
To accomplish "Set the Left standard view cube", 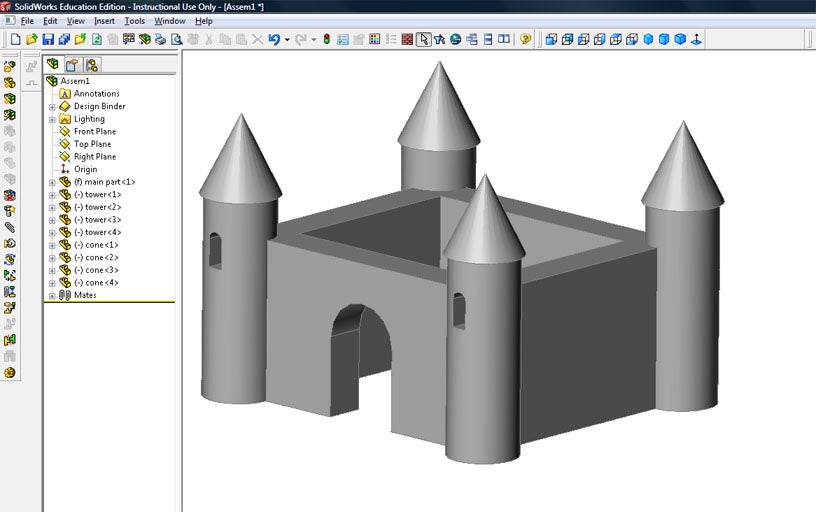I will [583, 39].
